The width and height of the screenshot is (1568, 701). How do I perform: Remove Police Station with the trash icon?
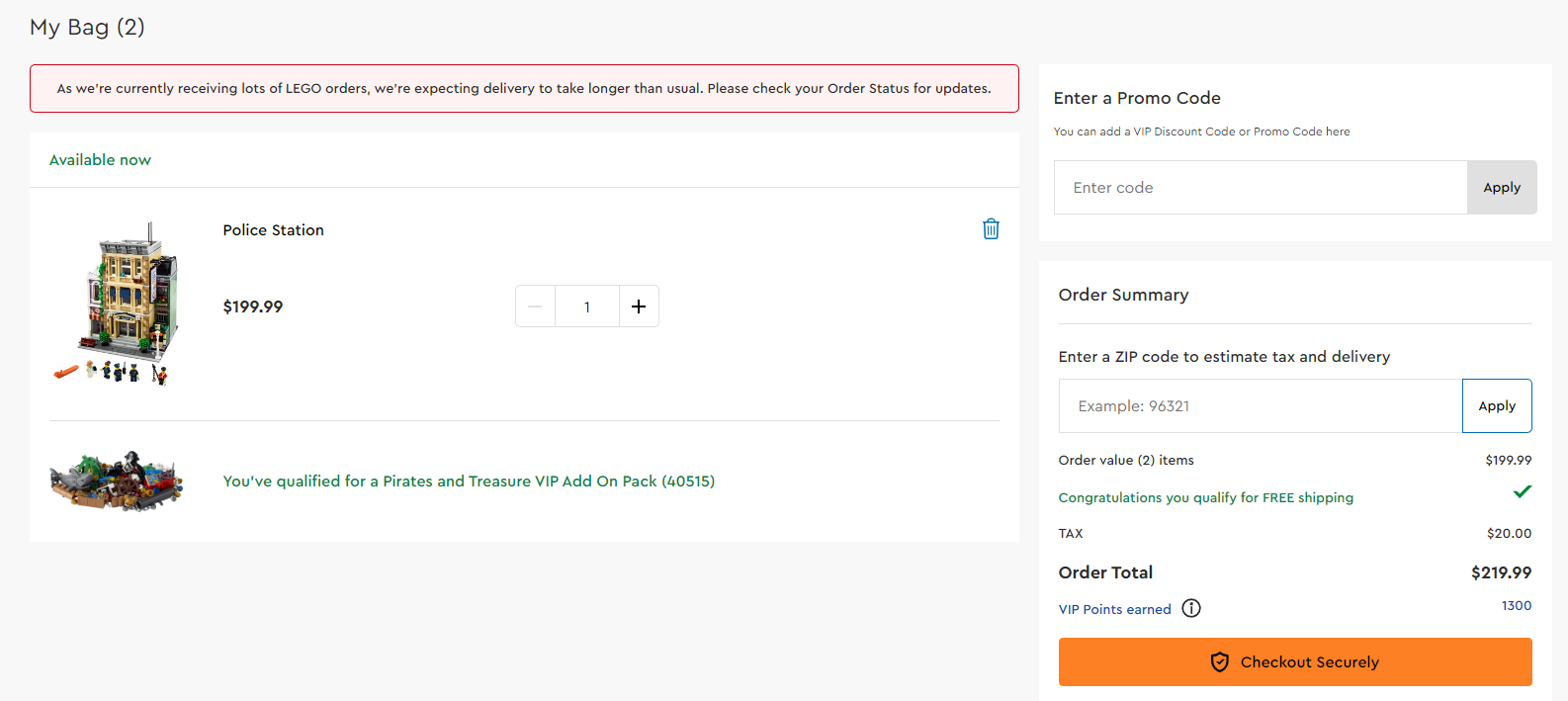pyautogui.click(x=991, y=229)
